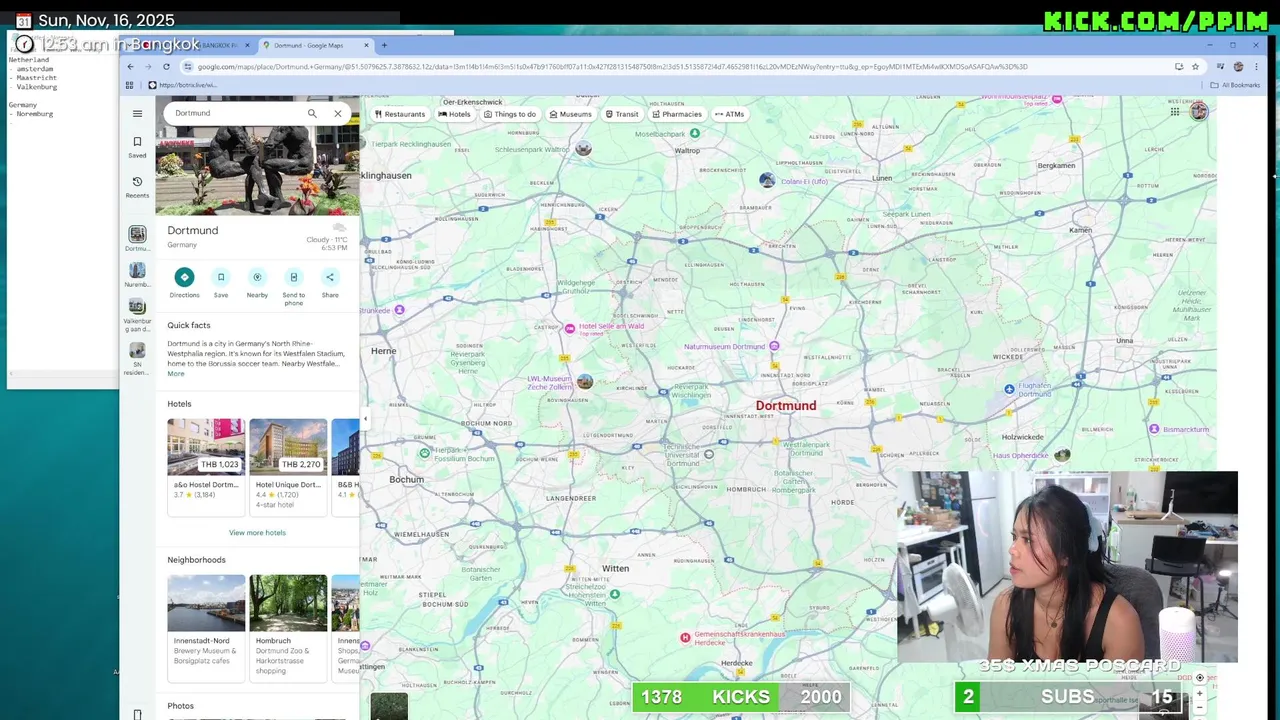Filter map by Museums chip
Viewport: 1280px width, 720px height.
point(570,114)
